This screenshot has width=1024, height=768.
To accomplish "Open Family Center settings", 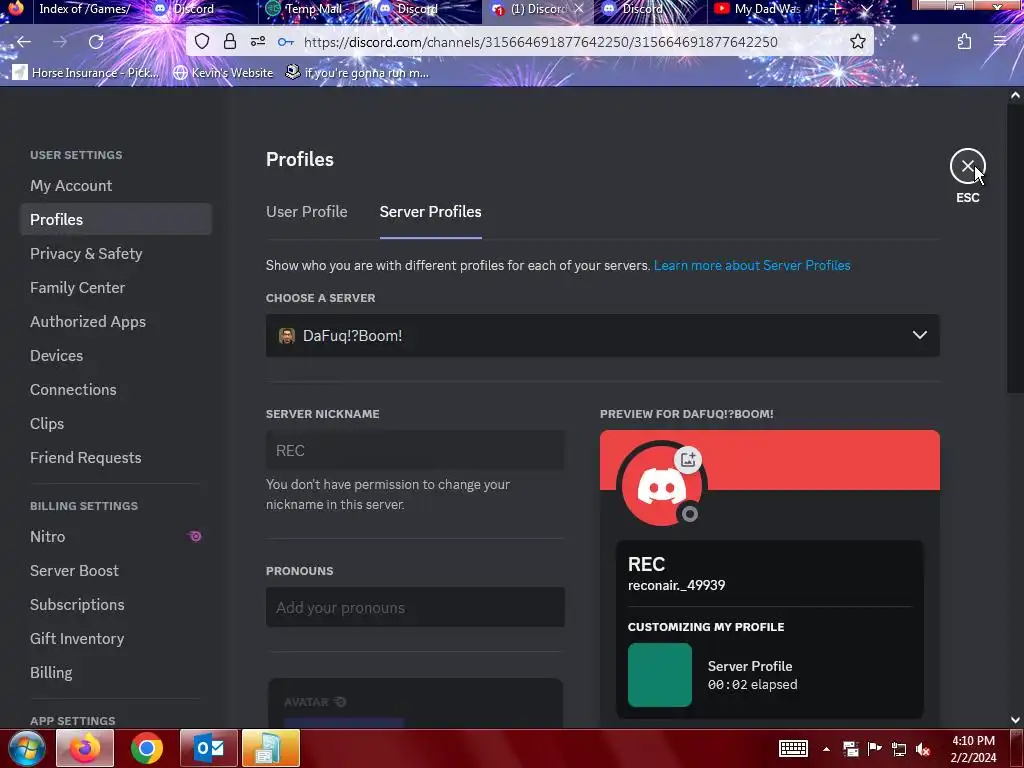I will click(77, 287).
